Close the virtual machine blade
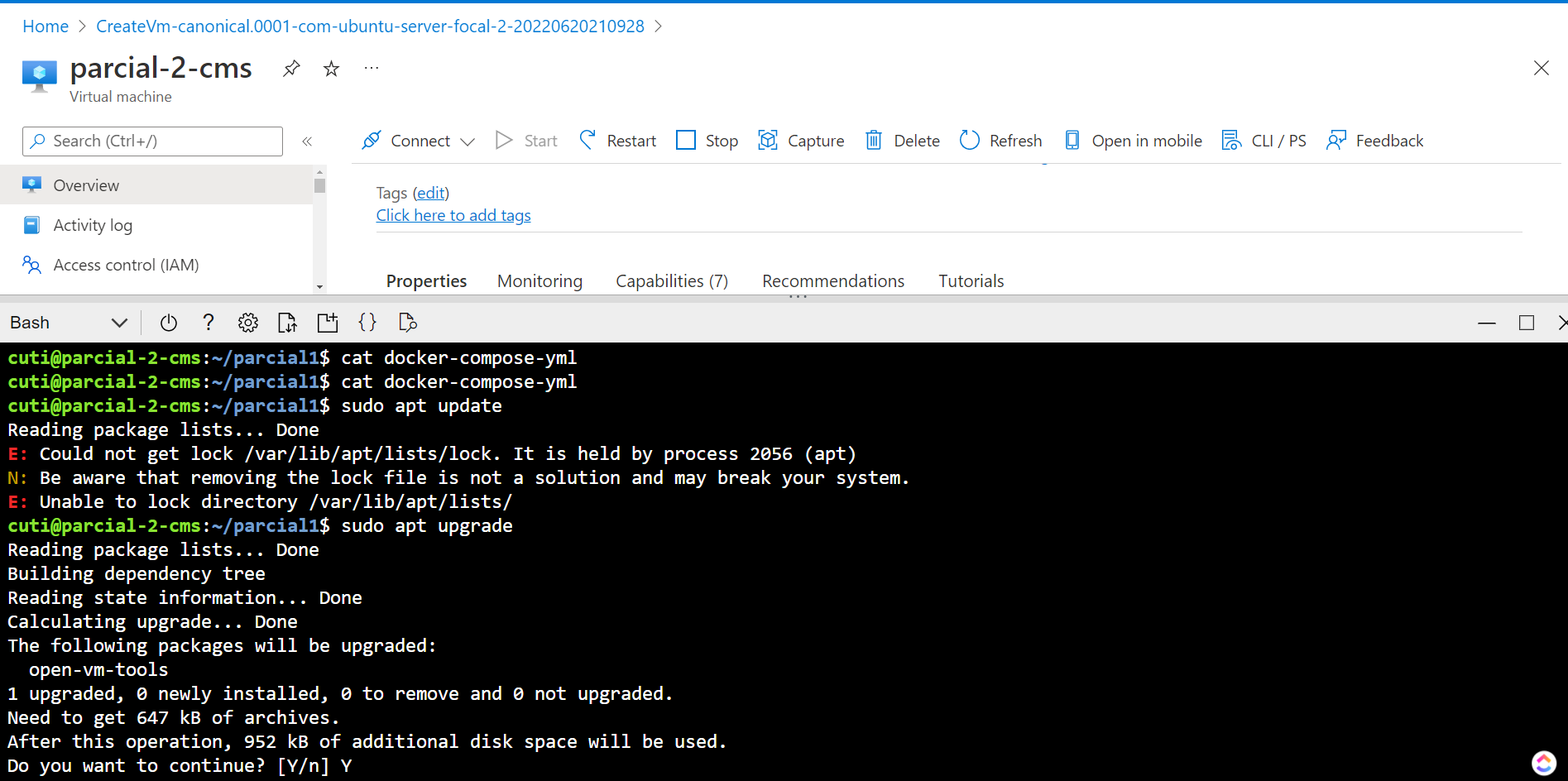The height and width of the screenshot is (781, 1568). pyautogui.click(x=1541, y=68)
